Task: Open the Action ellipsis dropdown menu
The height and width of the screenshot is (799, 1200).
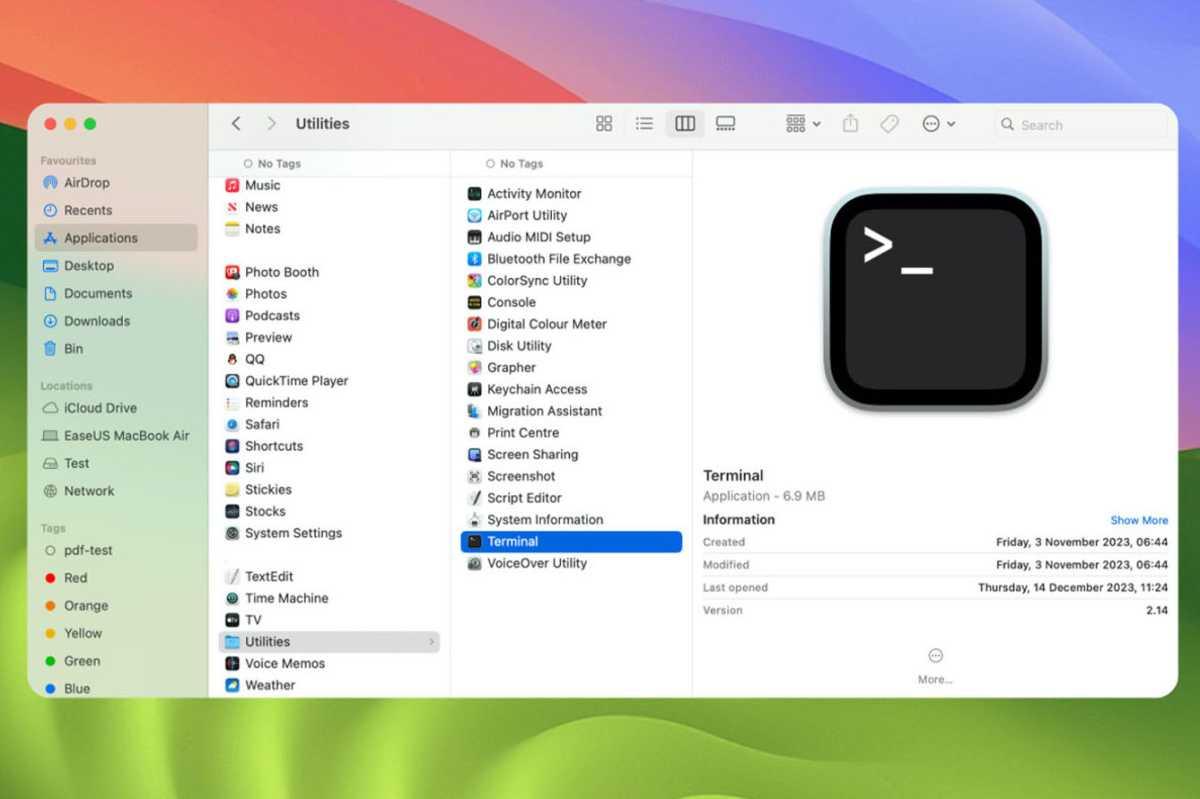Action: pyautogui.click(x=938, y=124)
